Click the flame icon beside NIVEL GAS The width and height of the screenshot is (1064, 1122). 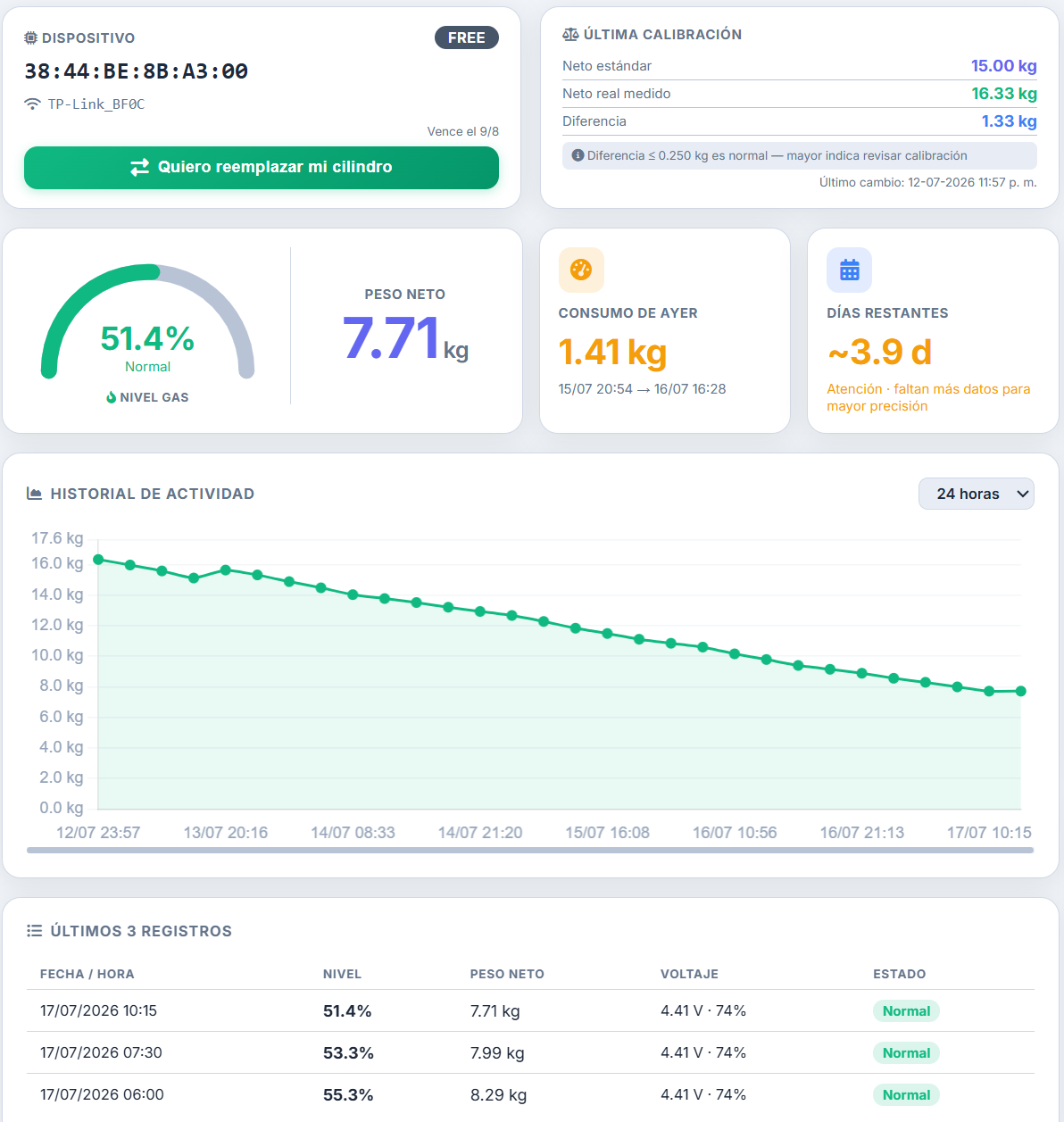[112, 397]
